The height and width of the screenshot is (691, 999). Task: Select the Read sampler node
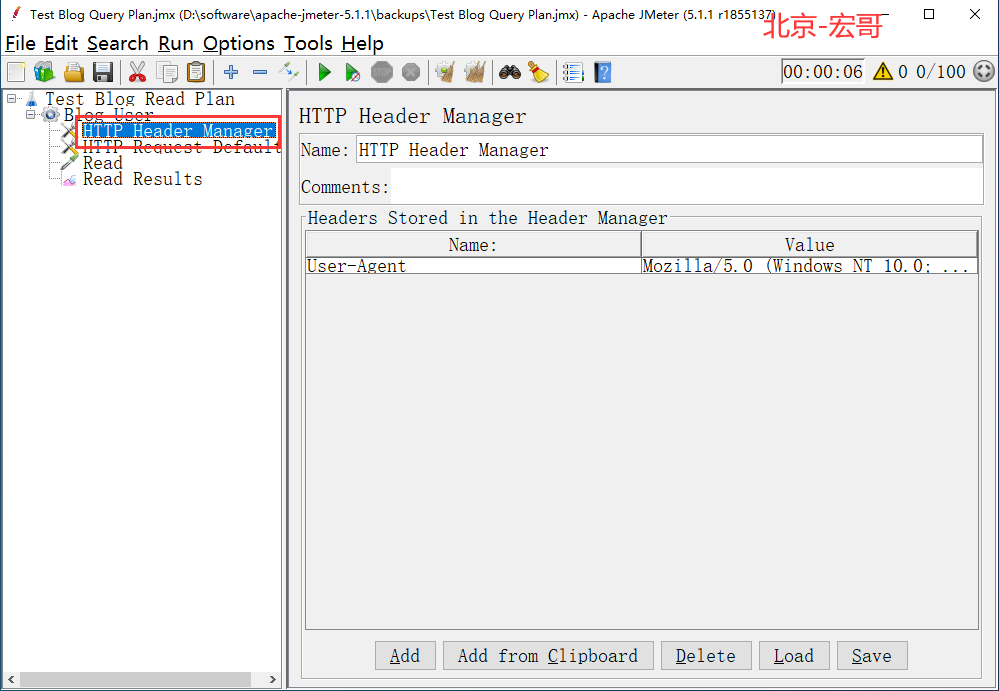(x=103, y=163)
